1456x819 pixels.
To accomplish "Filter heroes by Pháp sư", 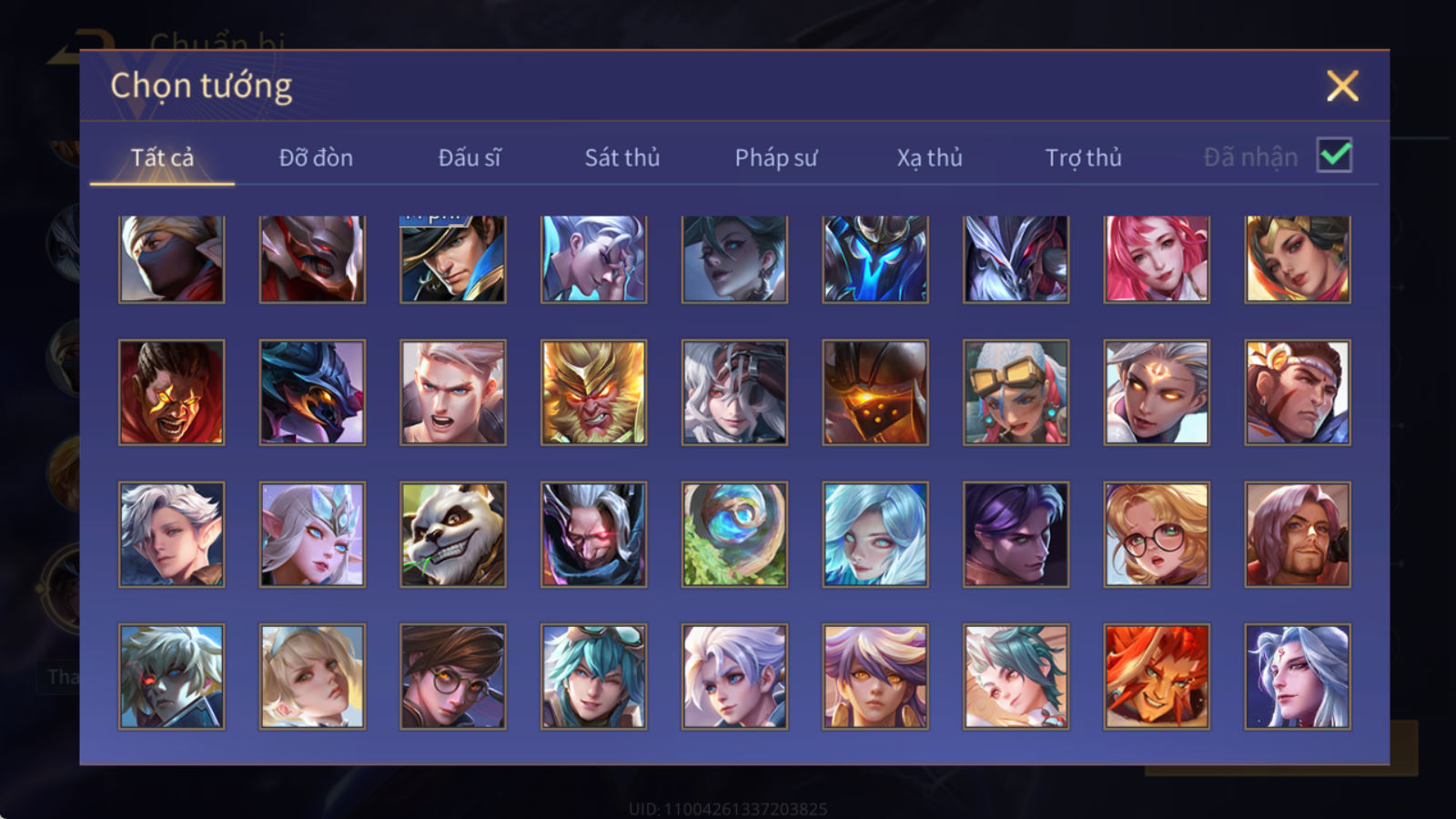I will click(775, 157).
